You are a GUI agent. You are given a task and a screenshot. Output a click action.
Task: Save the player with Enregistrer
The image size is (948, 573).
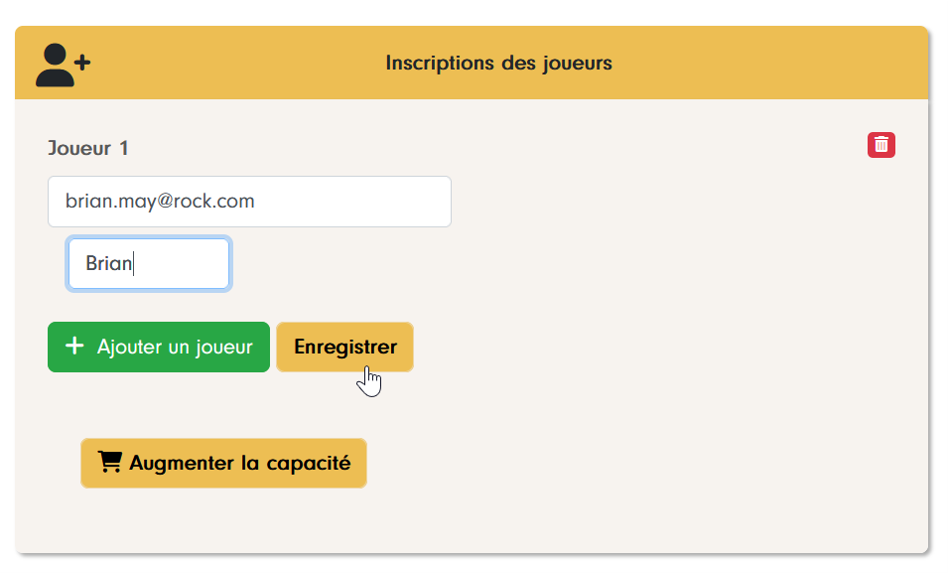[344, 347]
